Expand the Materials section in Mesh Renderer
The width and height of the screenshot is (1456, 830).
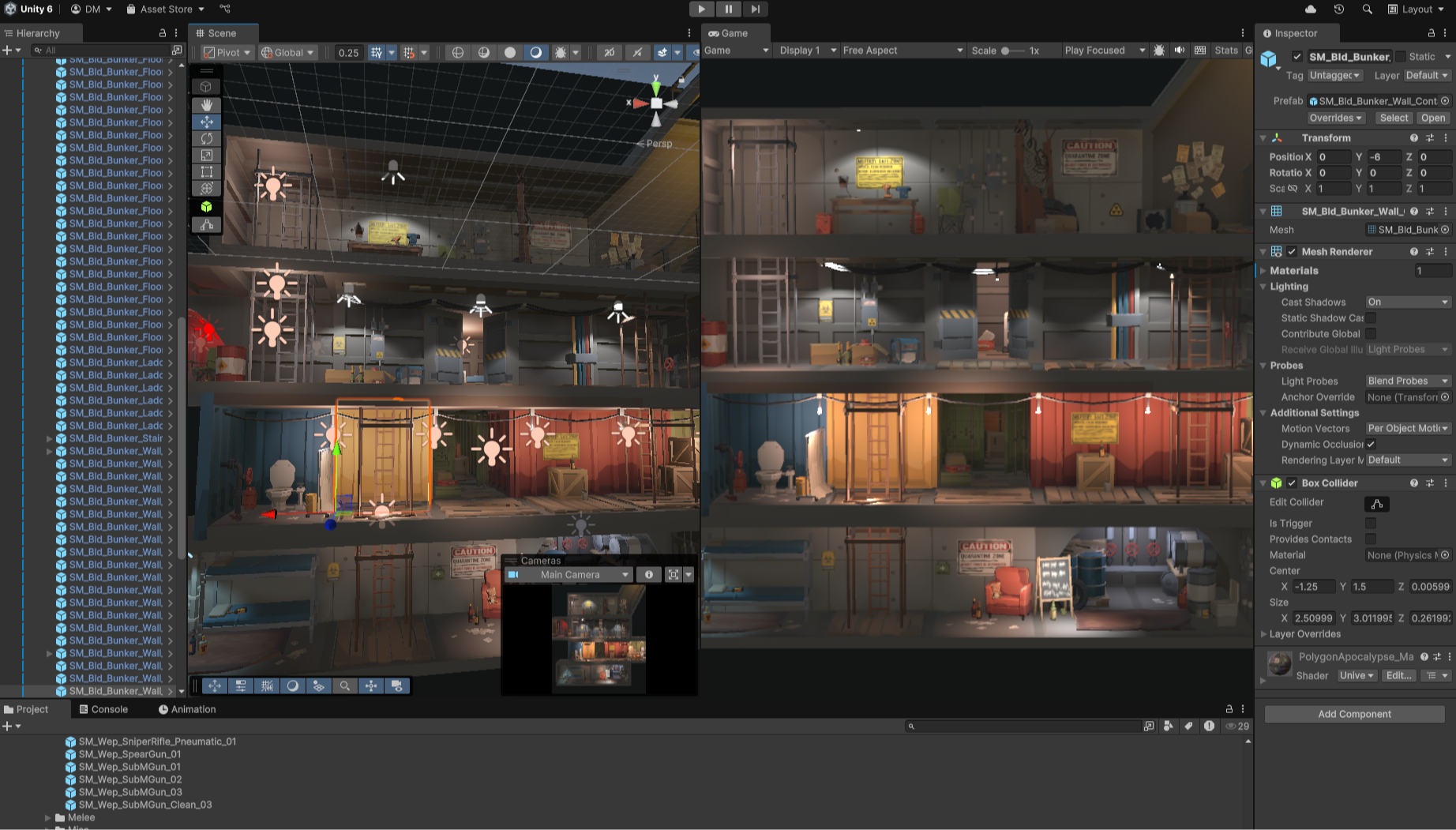tap(1264, 270)
